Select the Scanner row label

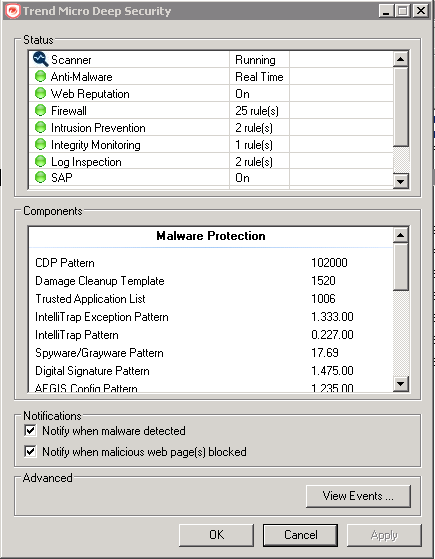[x=71, y=60]
